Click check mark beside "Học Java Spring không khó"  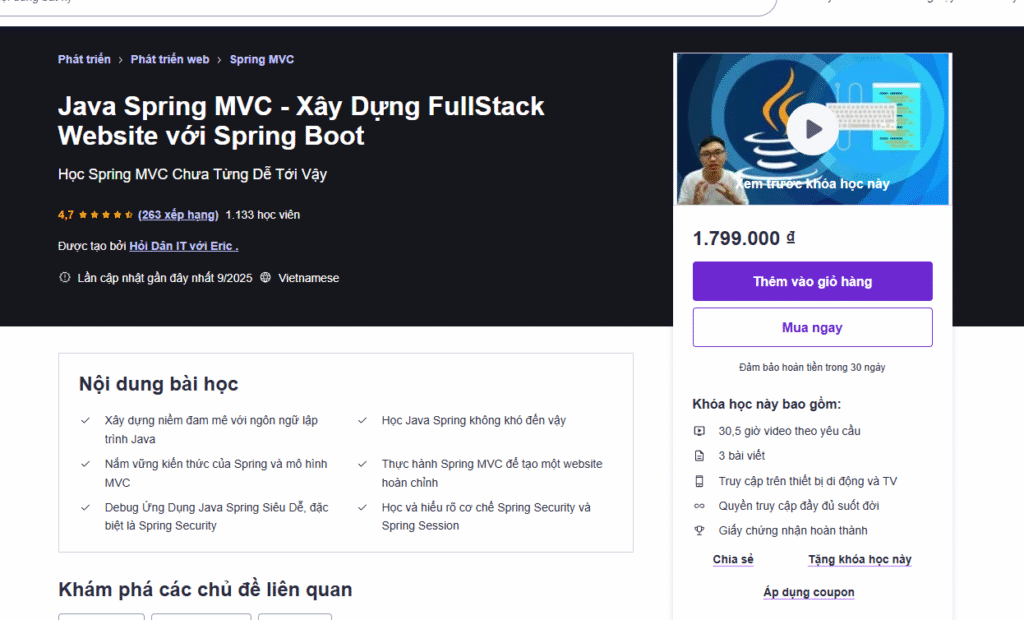tap(363, 421)
